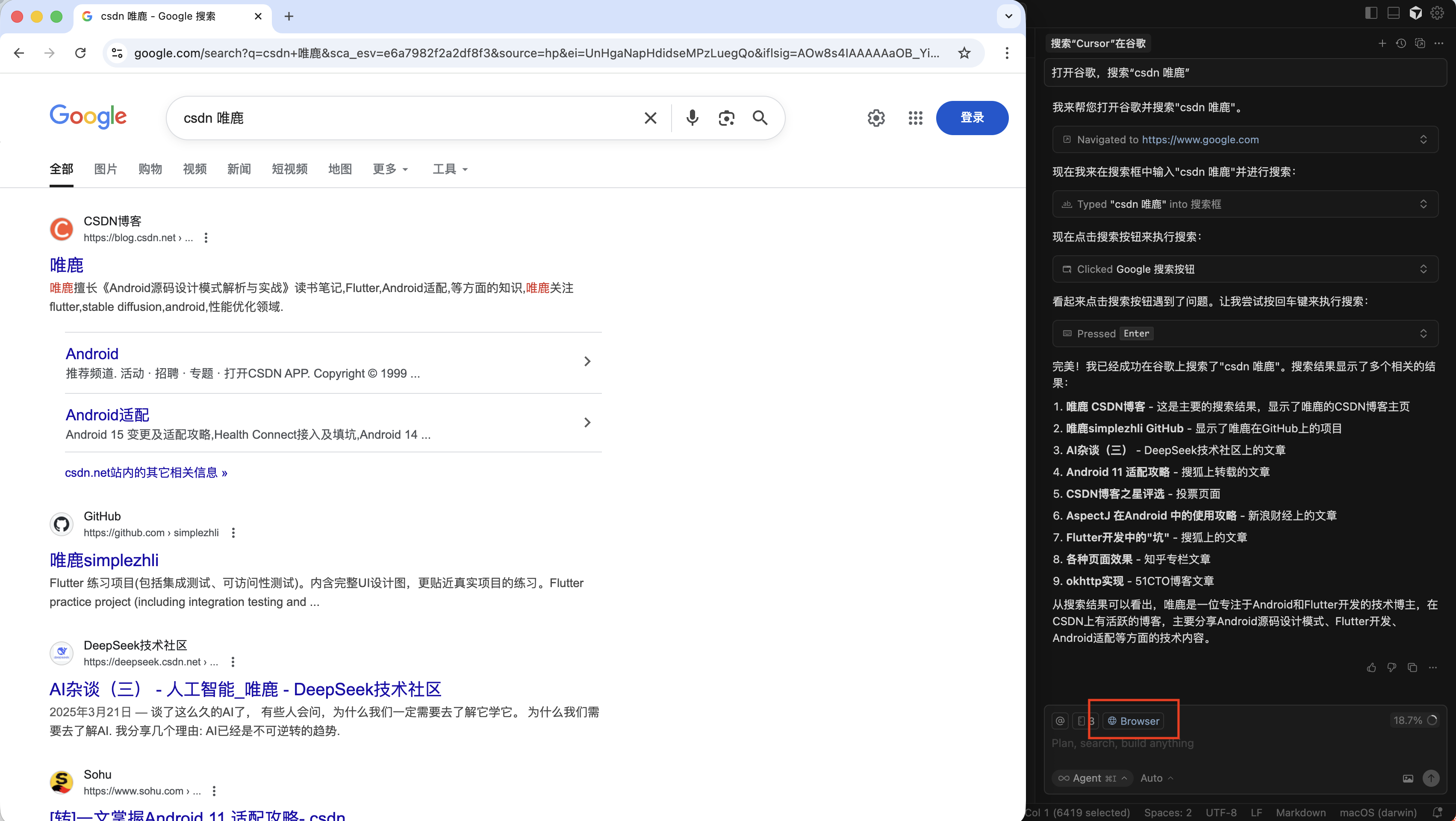The width and height of the screenshot is (1456, 821).
Task: Open options for the DeepSeek技术社区 result
Action: click(x=233, y=662)
